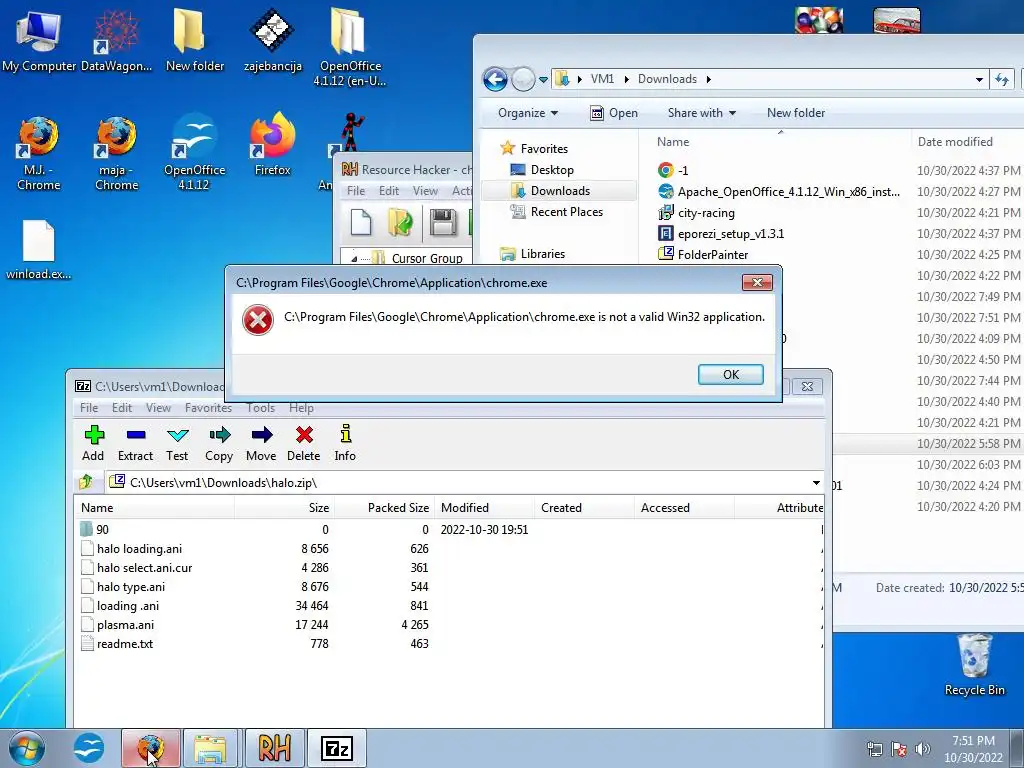Open the Windows Start menu
Viewport: 1024px width, 768px height.
pos(27,748)
